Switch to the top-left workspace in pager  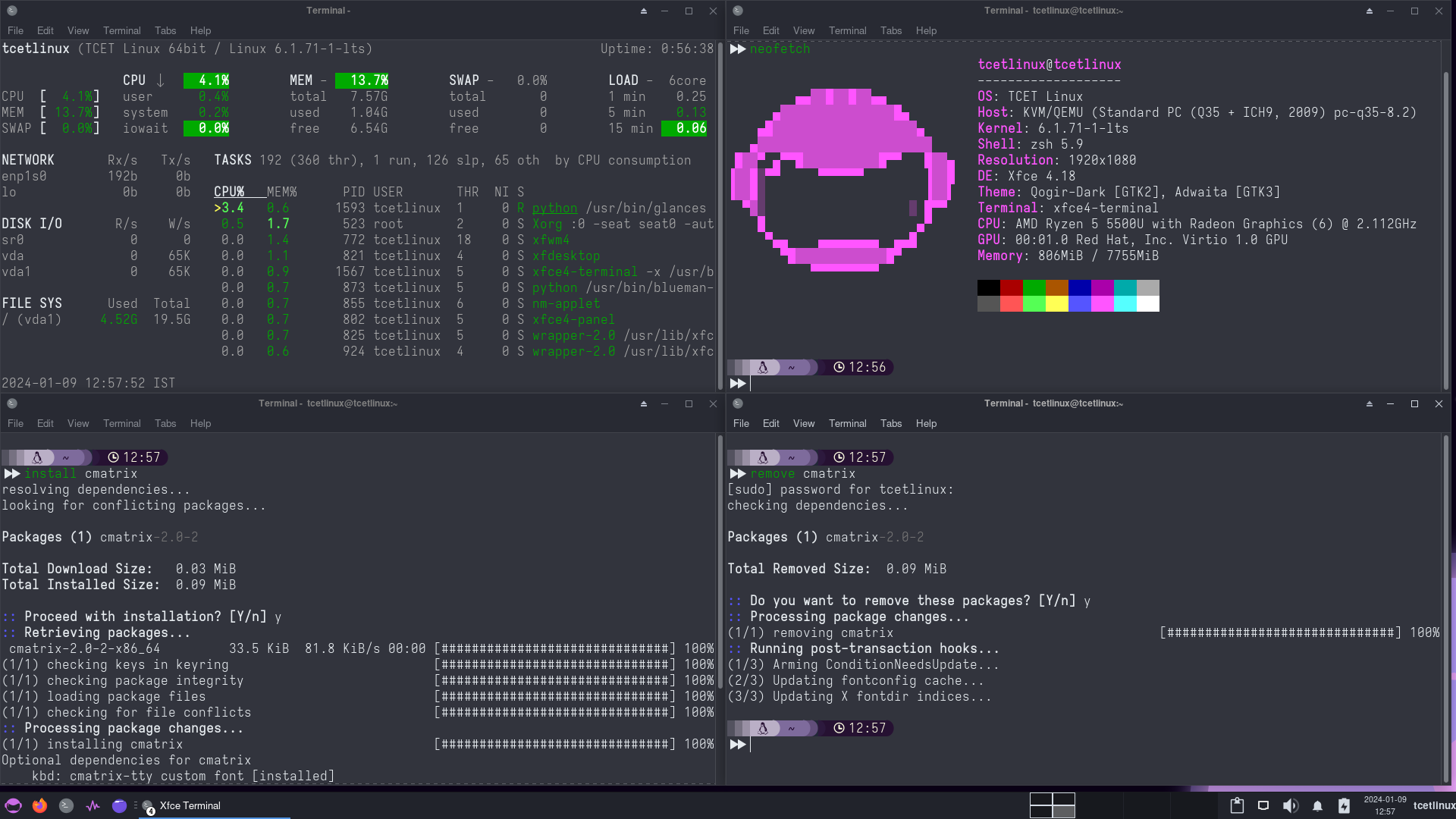coord(1040,799)
